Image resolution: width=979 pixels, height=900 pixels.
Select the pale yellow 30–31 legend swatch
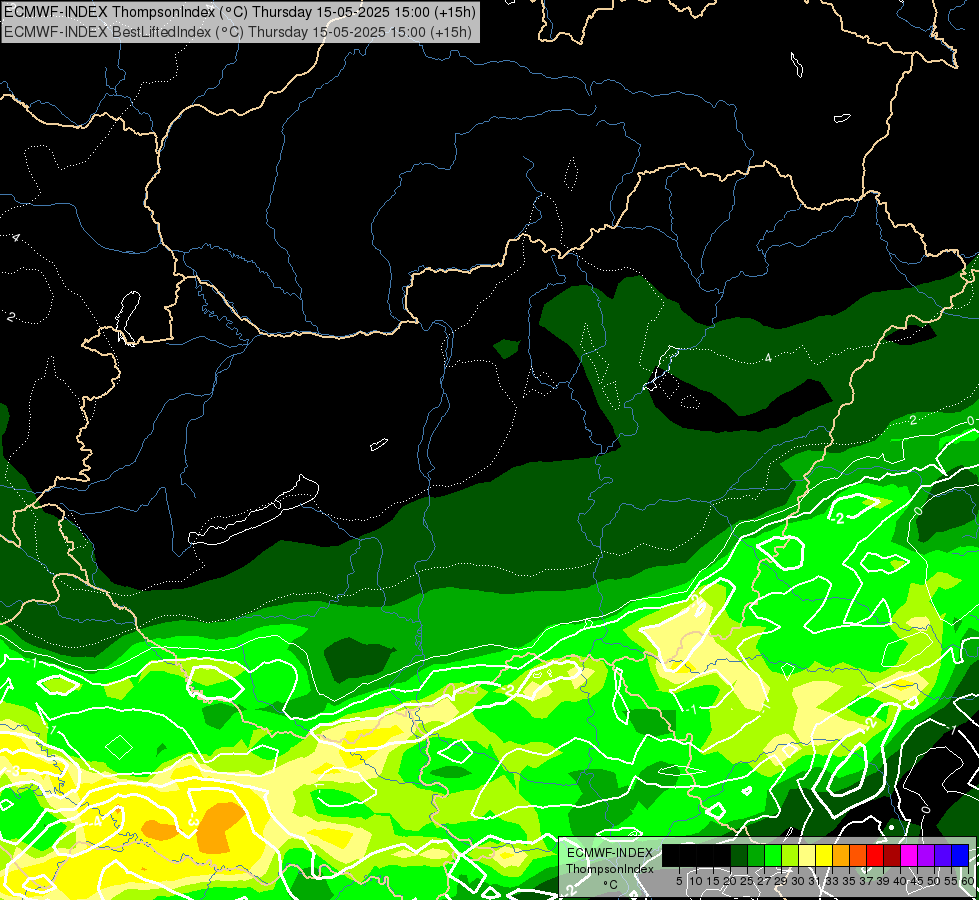(807, 855)
